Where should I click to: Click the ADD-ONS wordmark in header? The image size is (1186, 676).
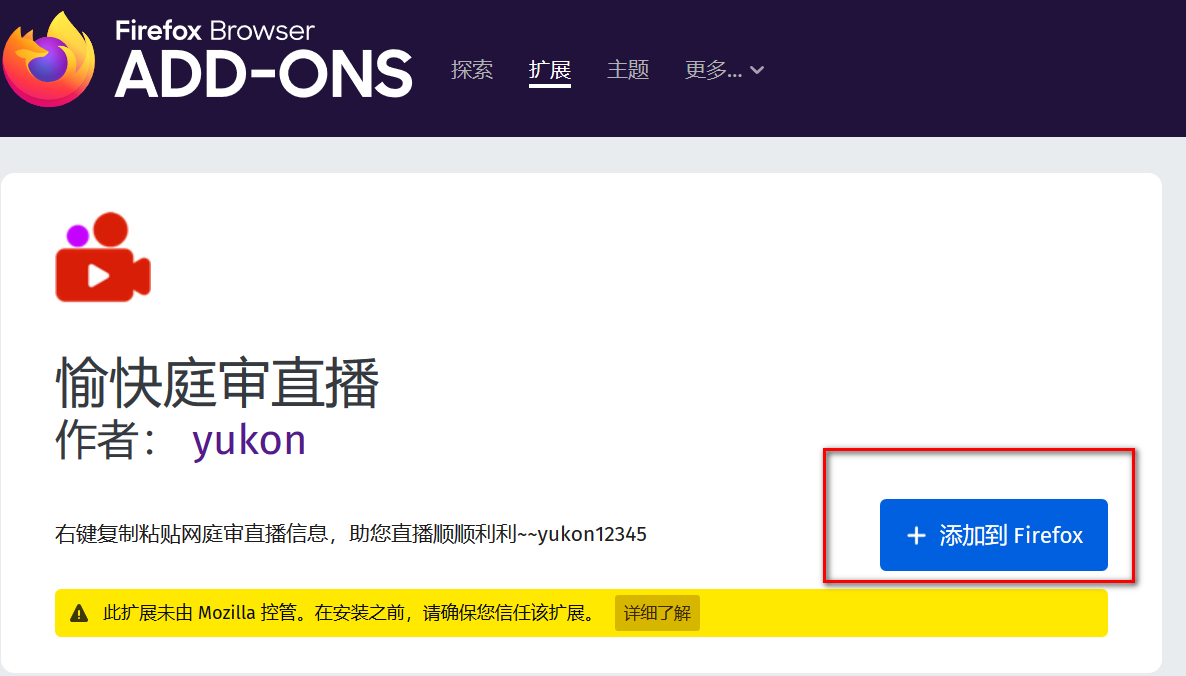(263, 74)
